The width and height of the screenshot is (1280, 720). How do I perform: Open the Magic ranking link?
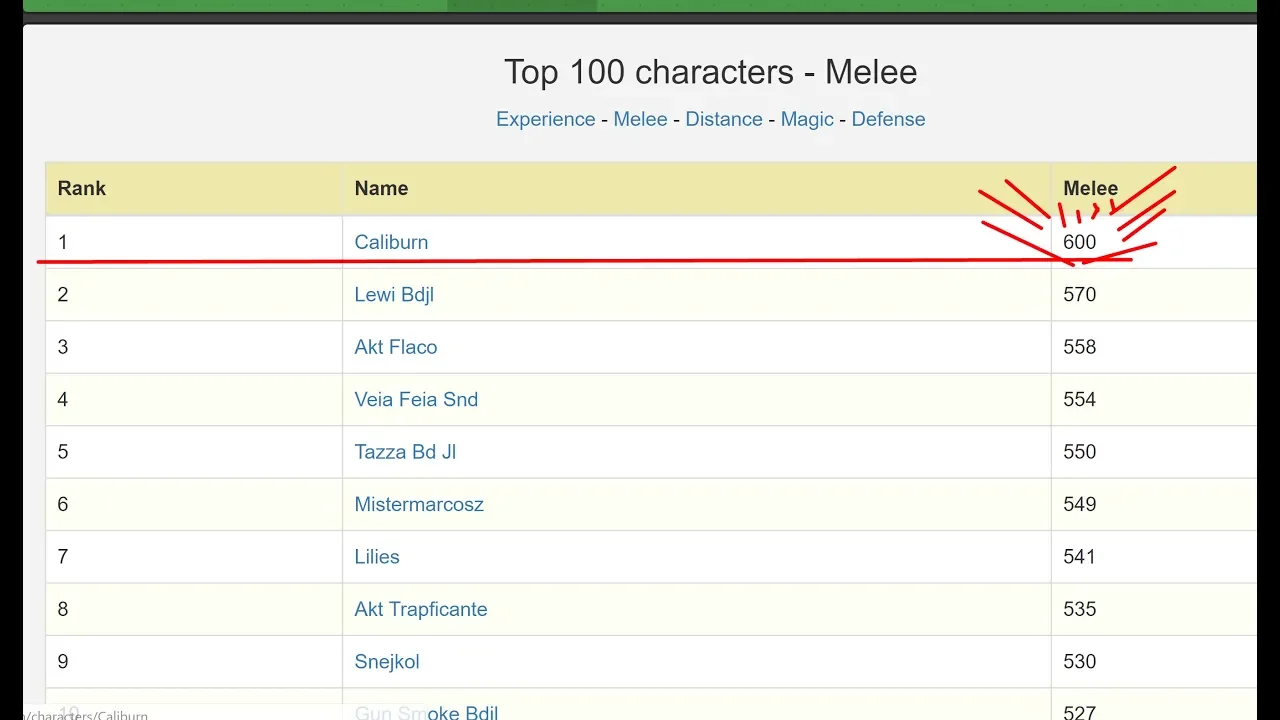tap(807, 119)
